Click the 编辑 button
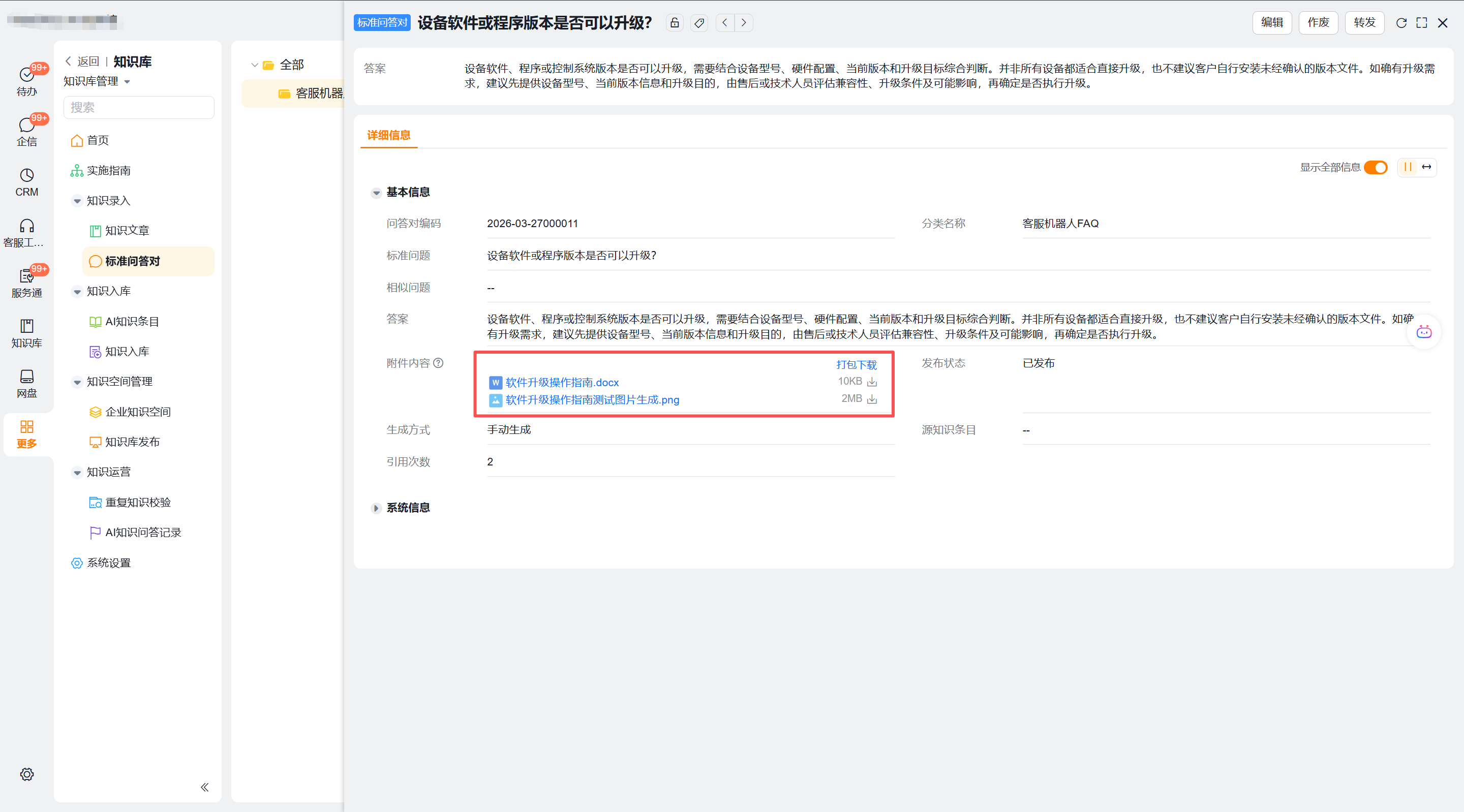The height and width of the screenshot is (812, 1464). point(1272,23)
